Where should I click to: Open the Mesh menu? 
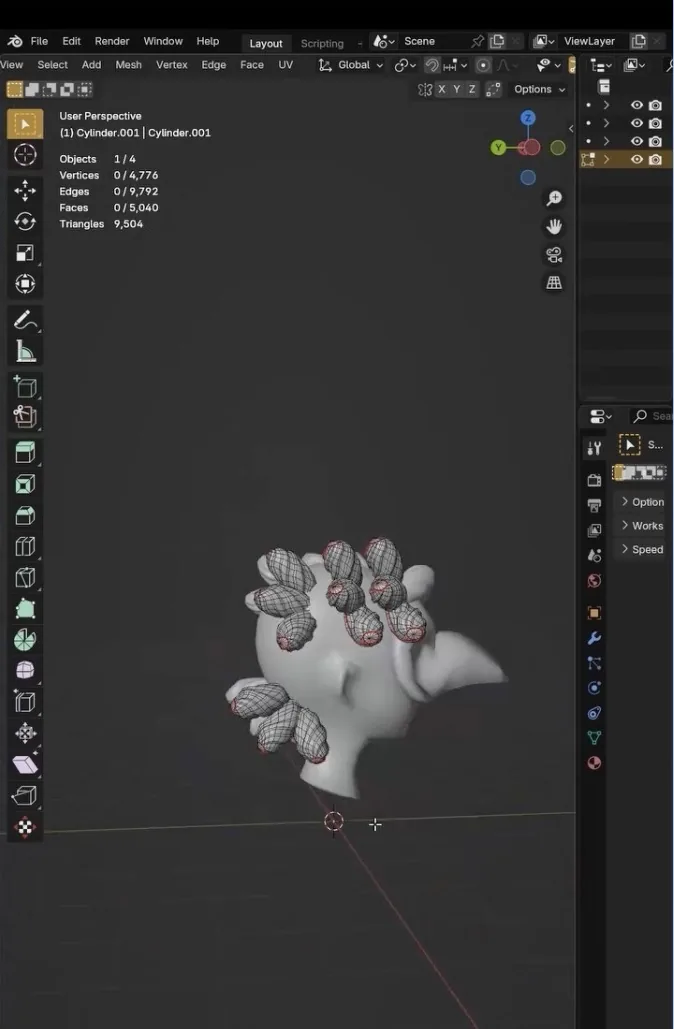[129, 64]
